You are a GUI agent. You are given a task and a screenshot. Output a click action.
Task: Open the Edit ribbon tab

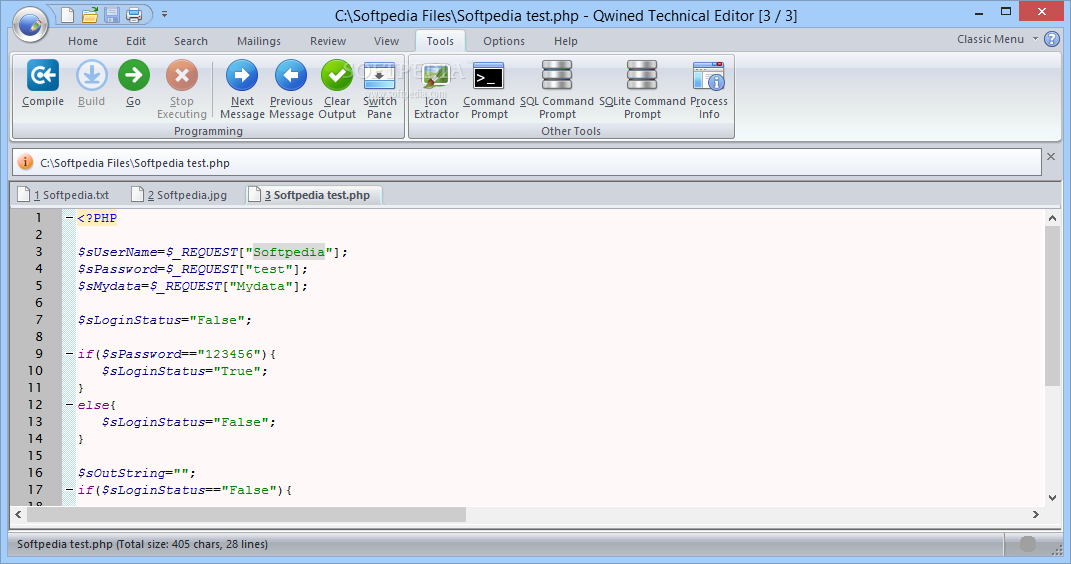click(x=136, y=41)
